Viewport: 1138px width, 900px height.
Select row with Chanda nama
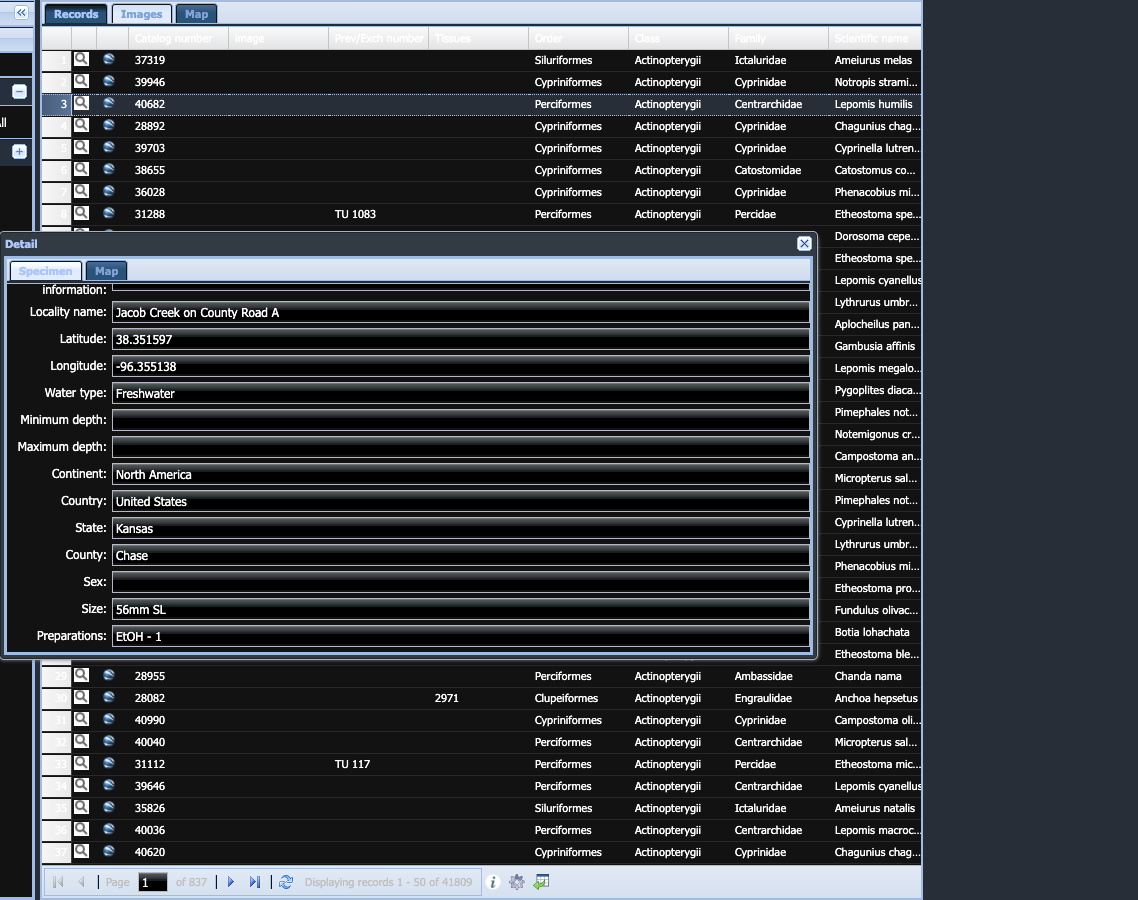(x=481, y=676)
